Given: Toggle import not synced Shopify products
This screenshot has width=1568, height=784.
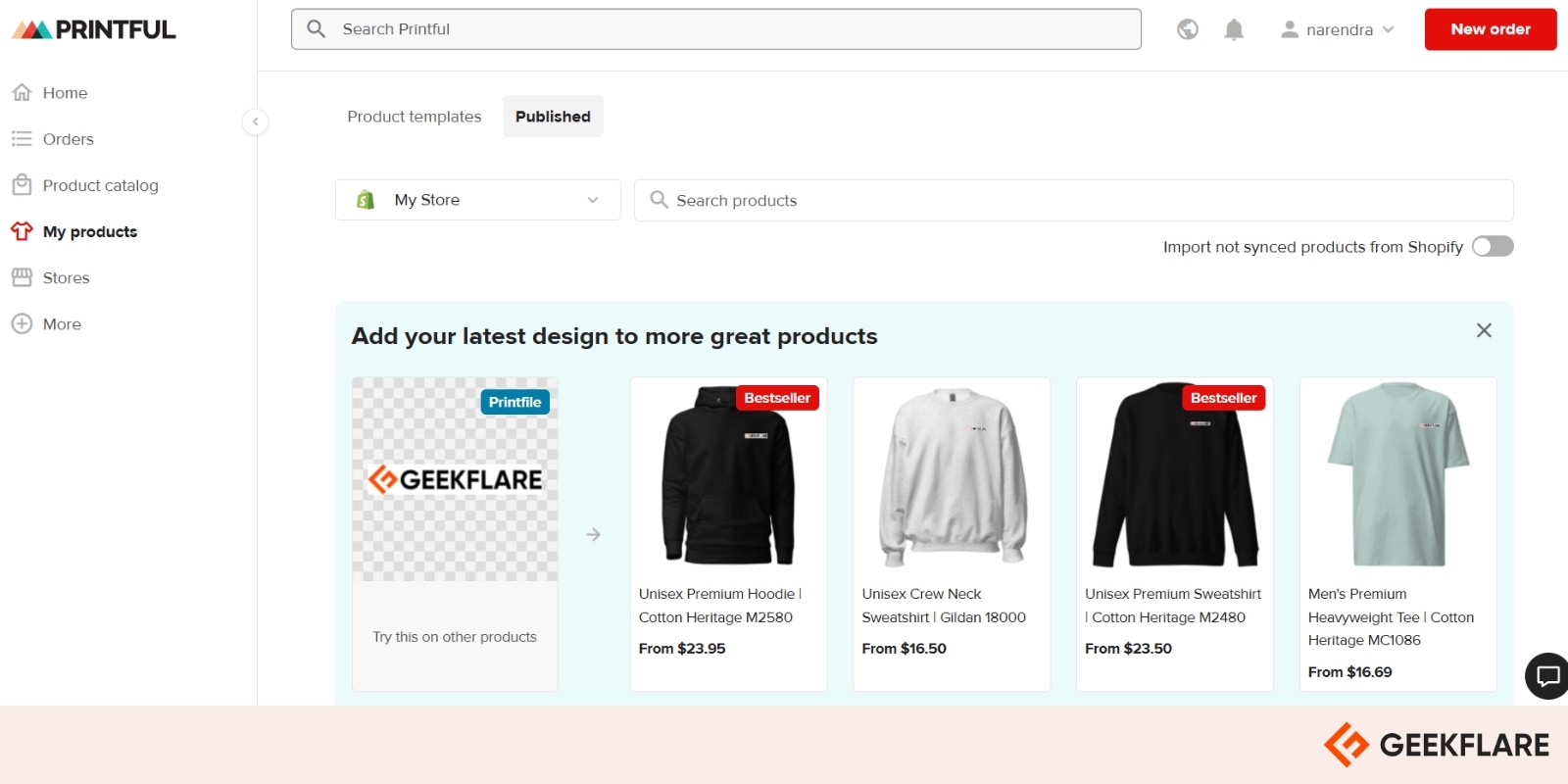Looking at the screenshot, I should pyautogui.click(x=1493, y=246).
